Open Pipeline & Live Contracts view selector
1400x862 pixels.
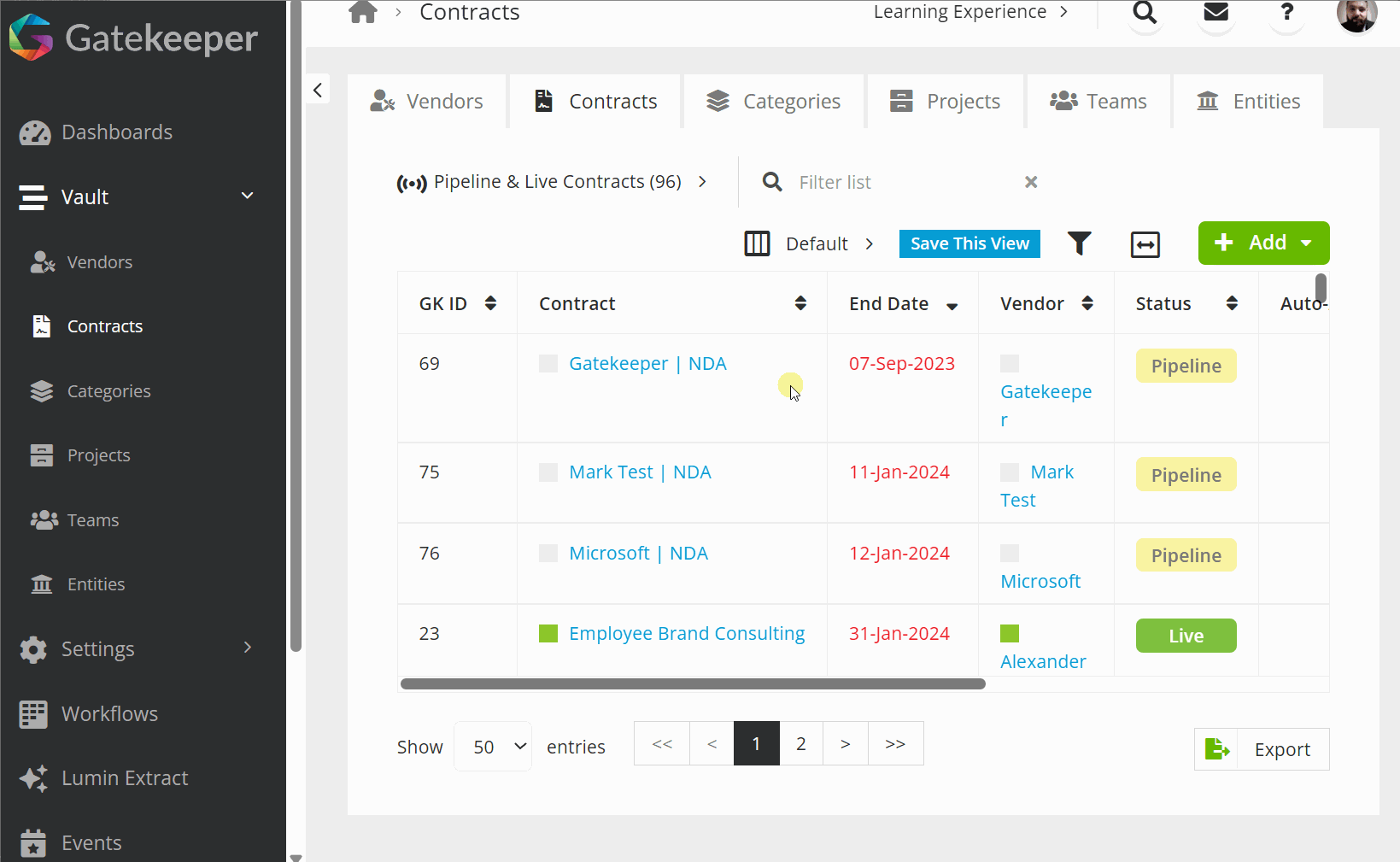pyautogui.click(x=551, y=182)
